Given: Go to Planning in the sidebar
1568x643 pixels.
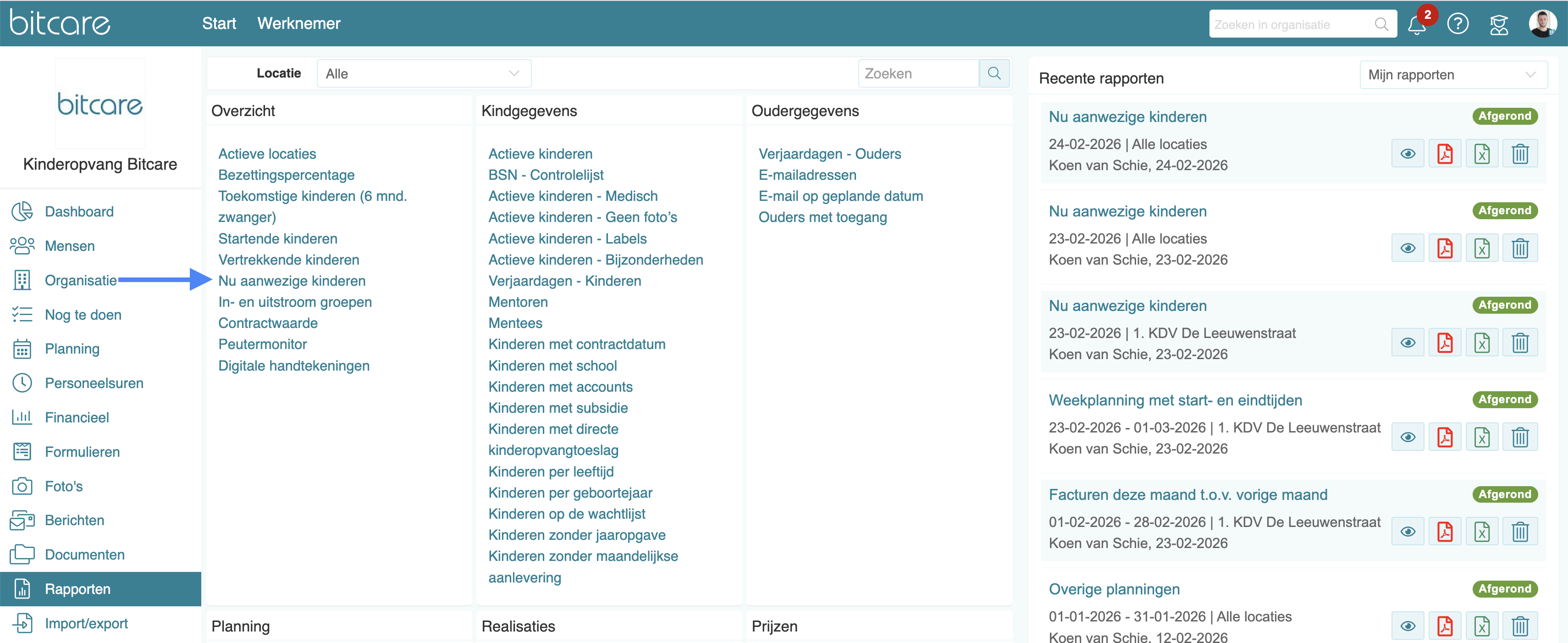Looking at the screenshot, I should (72, 349).
